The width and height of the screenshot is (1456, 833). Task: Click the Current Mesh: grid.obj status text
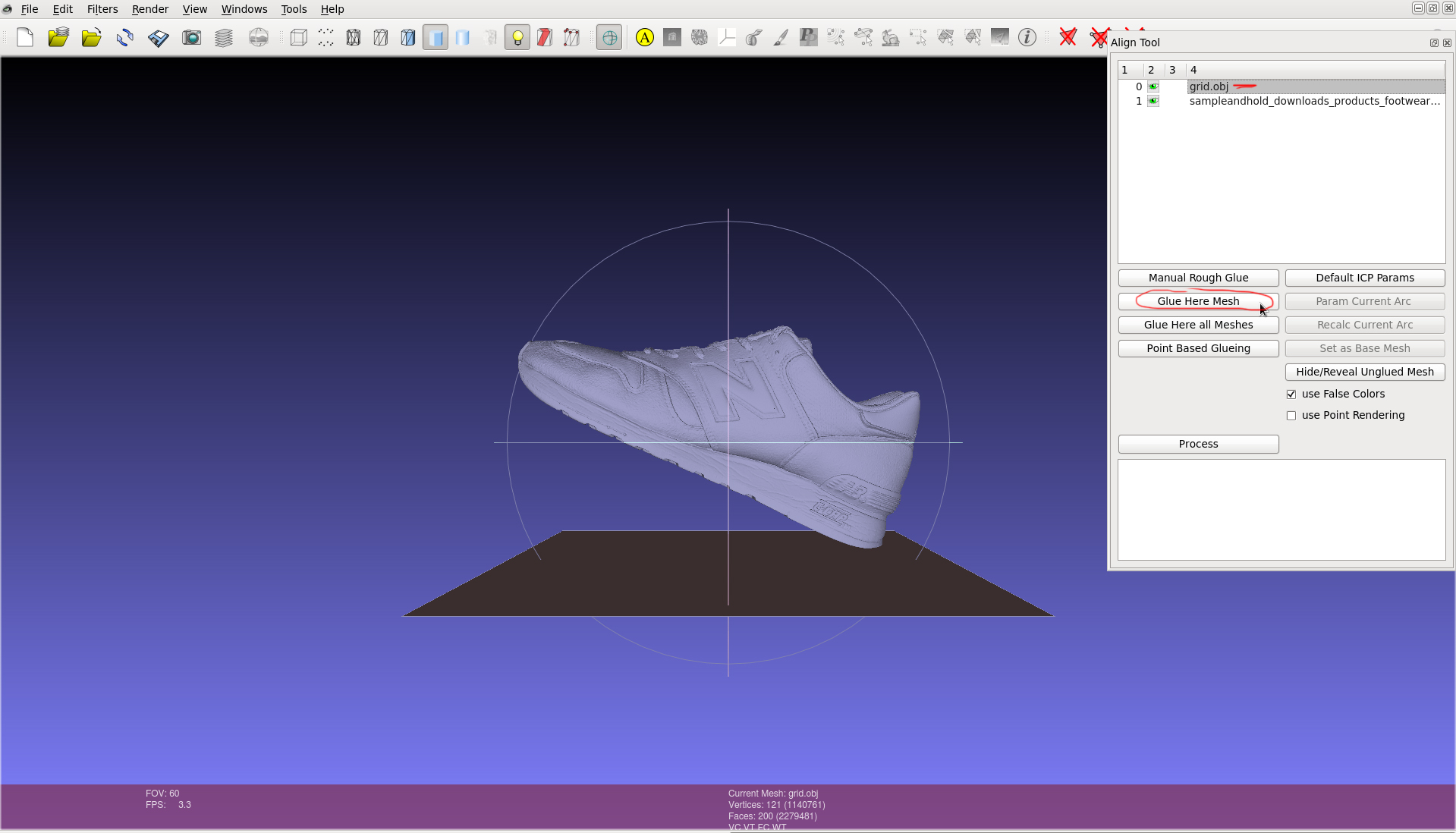click(773, 794)
